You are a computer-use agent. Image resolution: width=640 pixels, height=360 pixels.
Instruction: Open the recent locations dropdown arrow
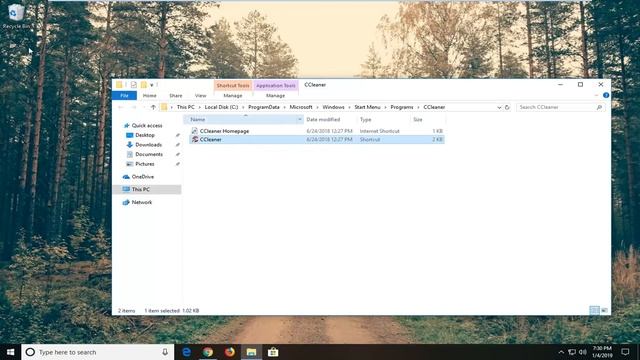pyautogui.click(x=144, y=107)
